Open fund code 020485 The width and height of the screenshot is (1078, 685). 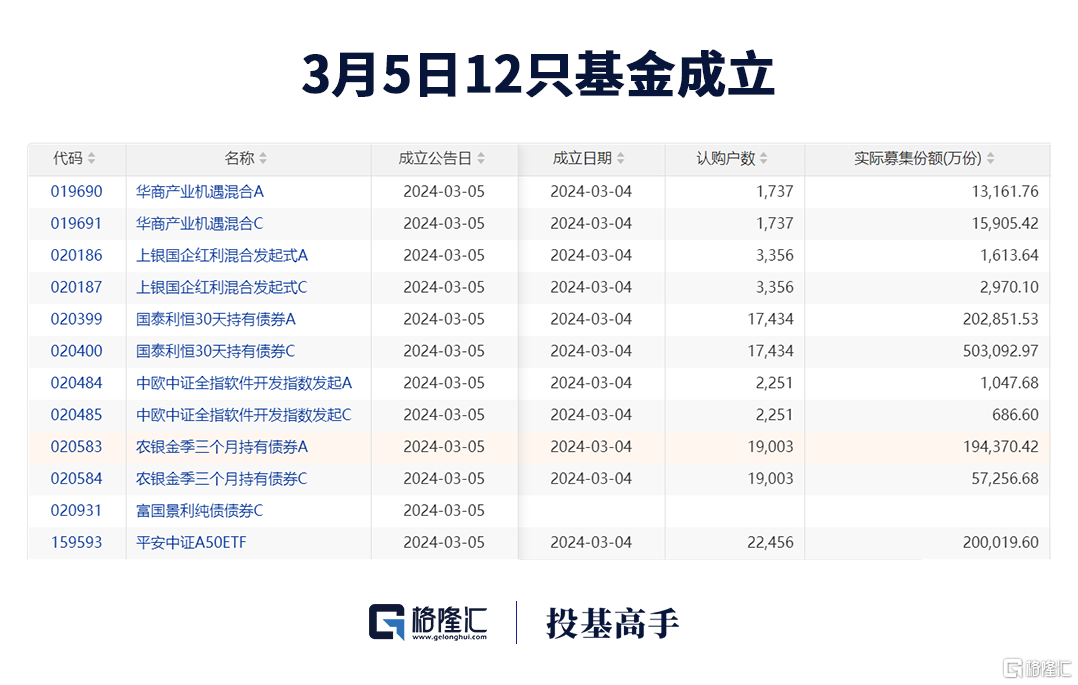(76, 415)
